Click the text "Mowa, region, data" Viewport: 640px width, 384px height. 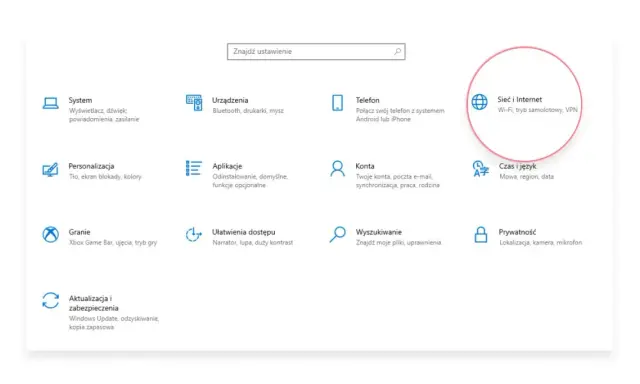[527, 177]
